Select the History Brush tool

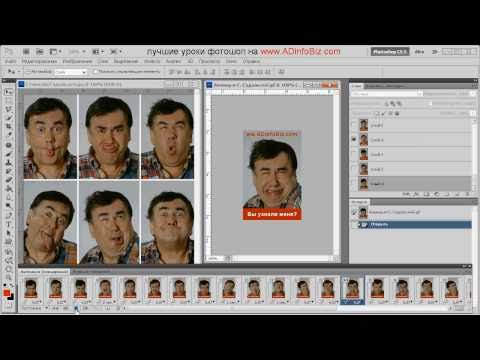pyautogui.click(x=9, y=171)
